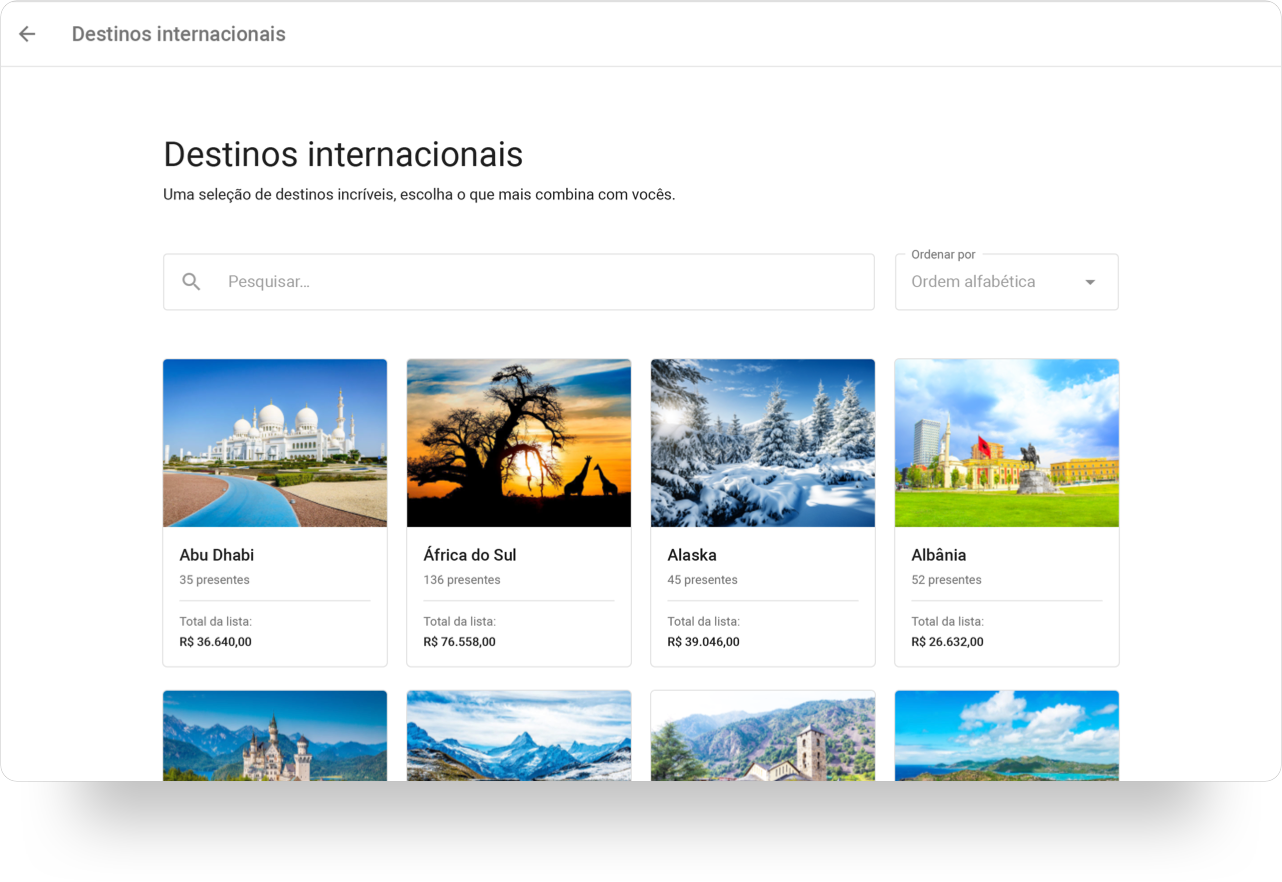Viewport: 1282px width, 882px height.
Task: Open the Albânia destination title
Action: pyautogui.click(x=939, y=555)
